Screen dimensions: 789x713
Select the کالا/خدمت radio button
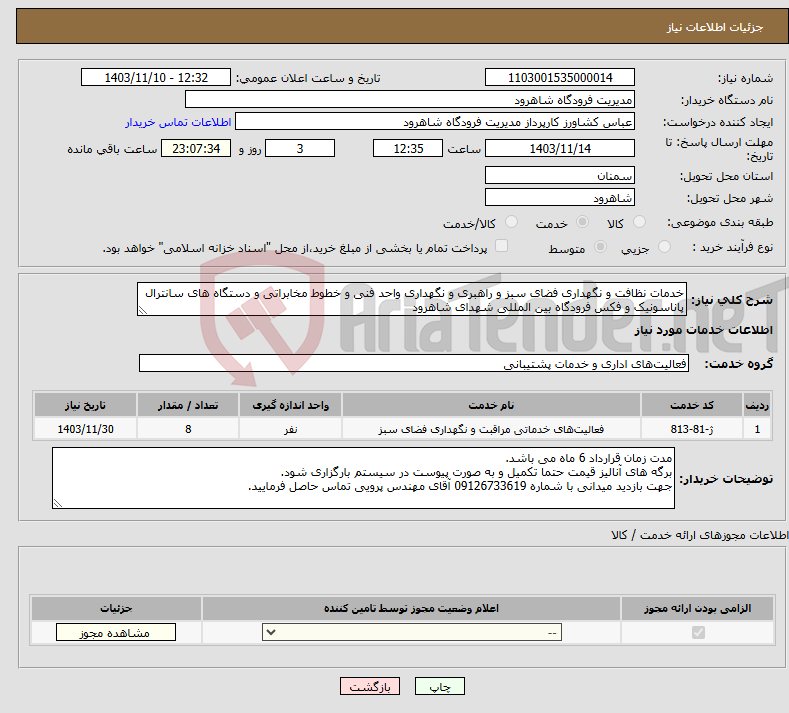tap(511, 222)
